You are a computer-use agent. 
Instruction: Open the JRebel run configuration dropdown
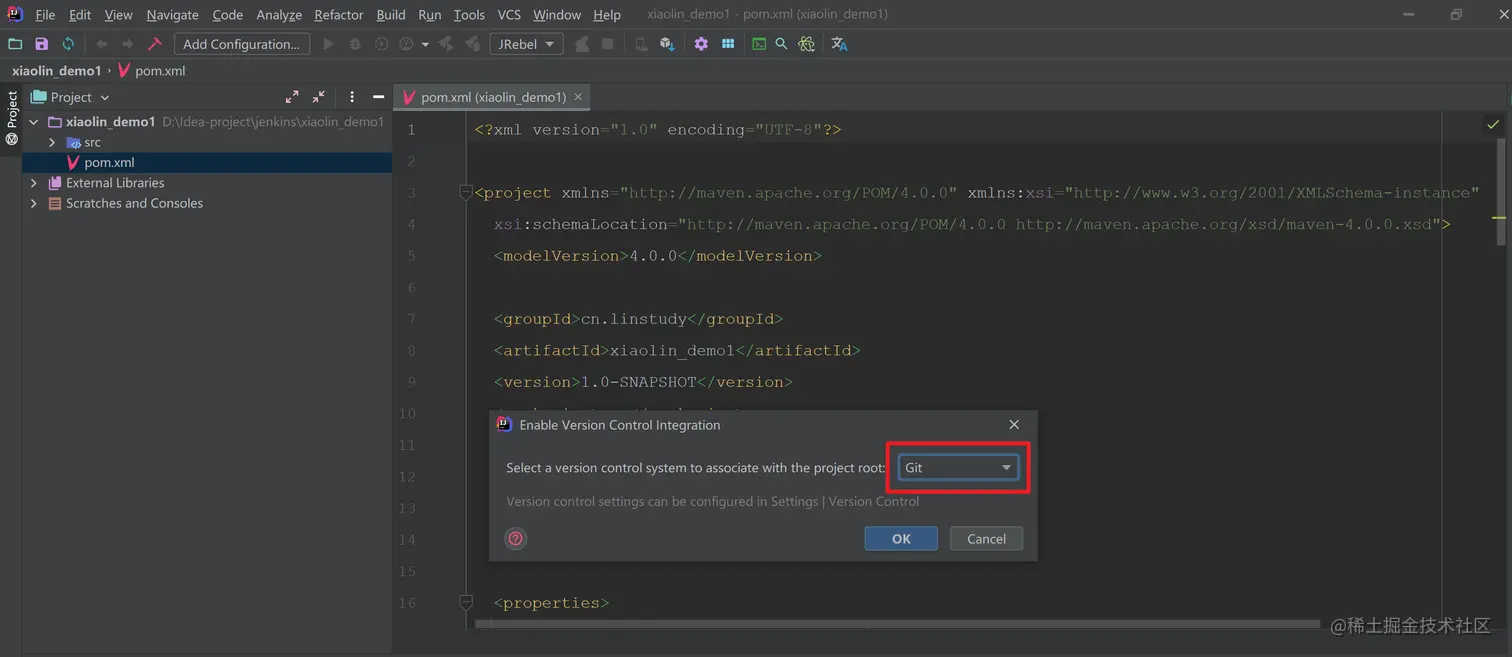(526, 44)
